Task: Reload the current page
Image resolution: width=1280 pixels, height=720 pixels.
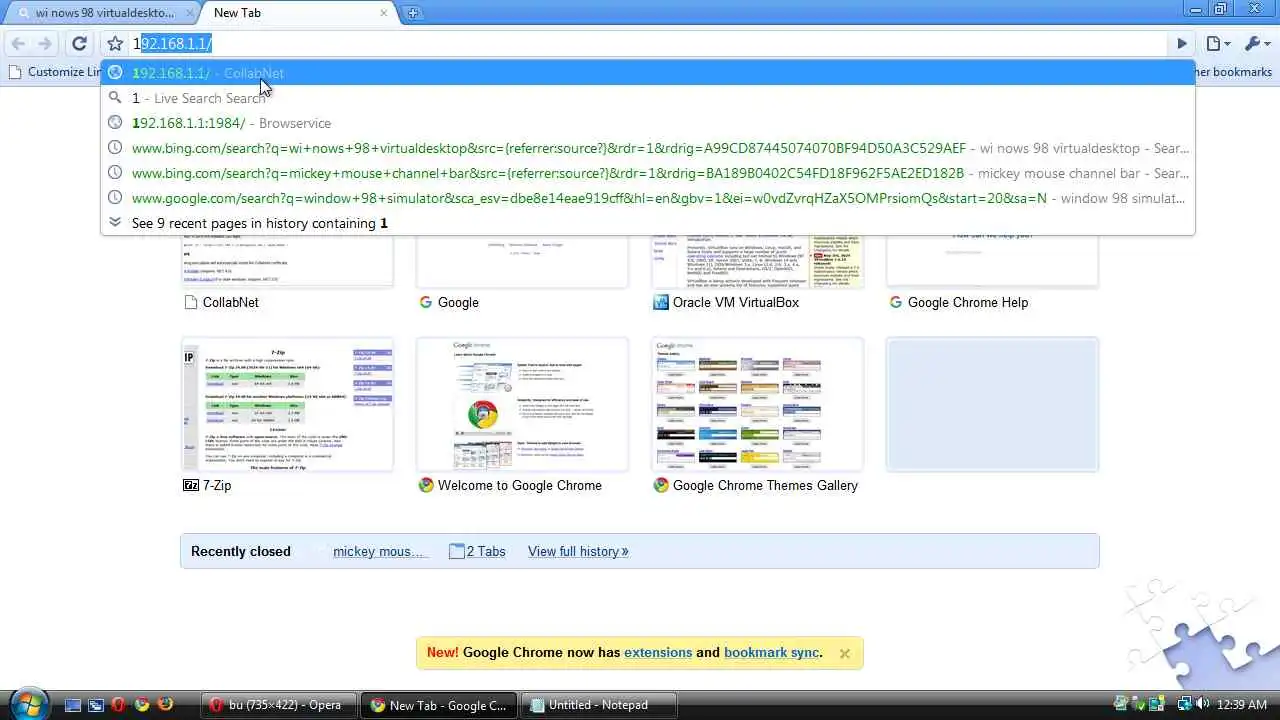Action: click(79, 43)
